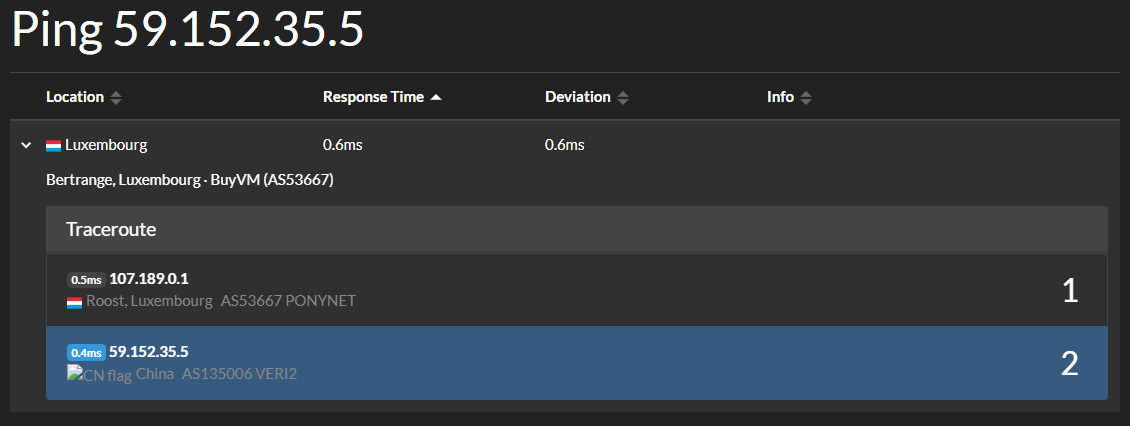Click the Traceroute panel header
Image resolution: width=1130 pixels, height=426 pixels.
pos(577,230)
